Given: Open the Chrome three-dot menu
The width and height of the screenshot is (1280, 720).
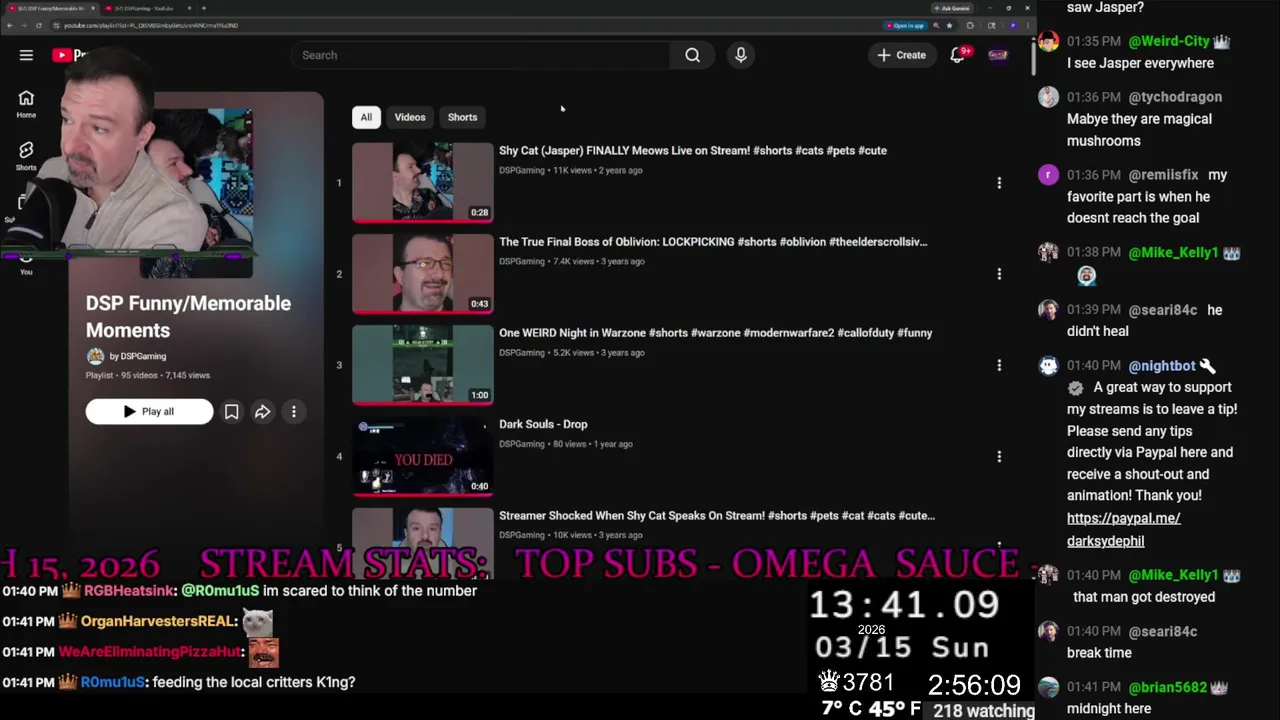Looking at the screenshot, I should tap(1028, 25).
